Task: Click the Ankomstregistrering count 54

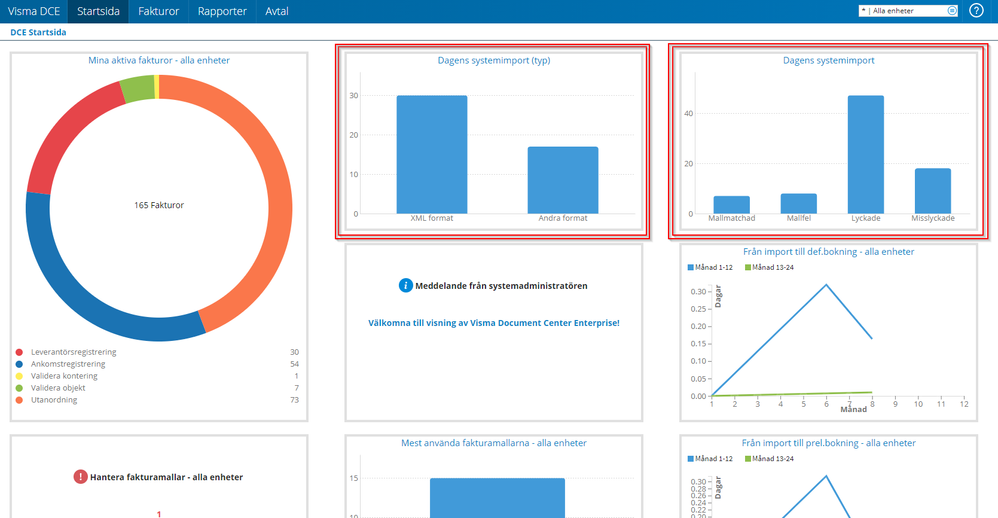Action: (294, 364)
